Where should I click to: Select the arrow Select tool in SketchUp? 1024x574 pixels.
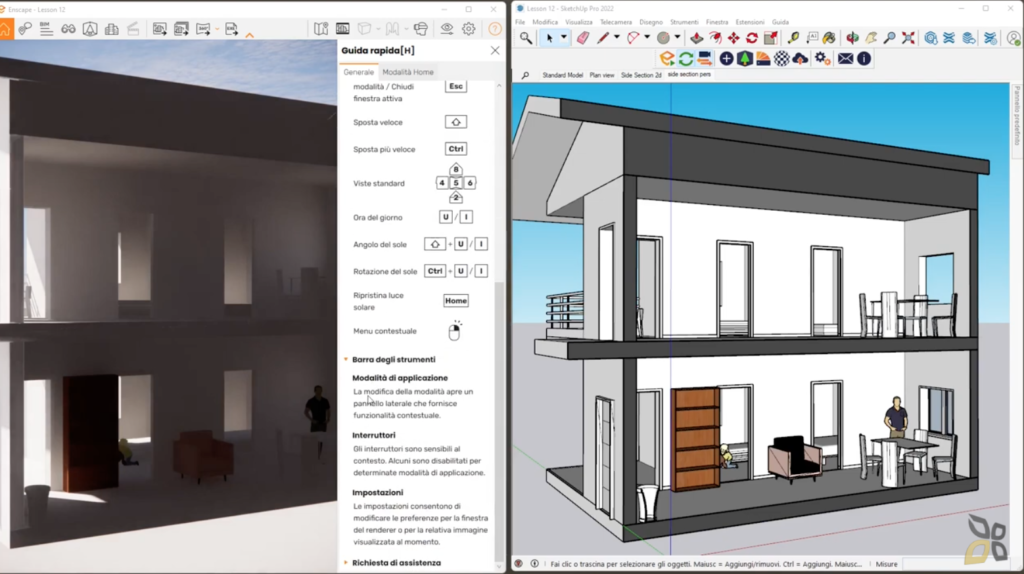pos(549,38)
